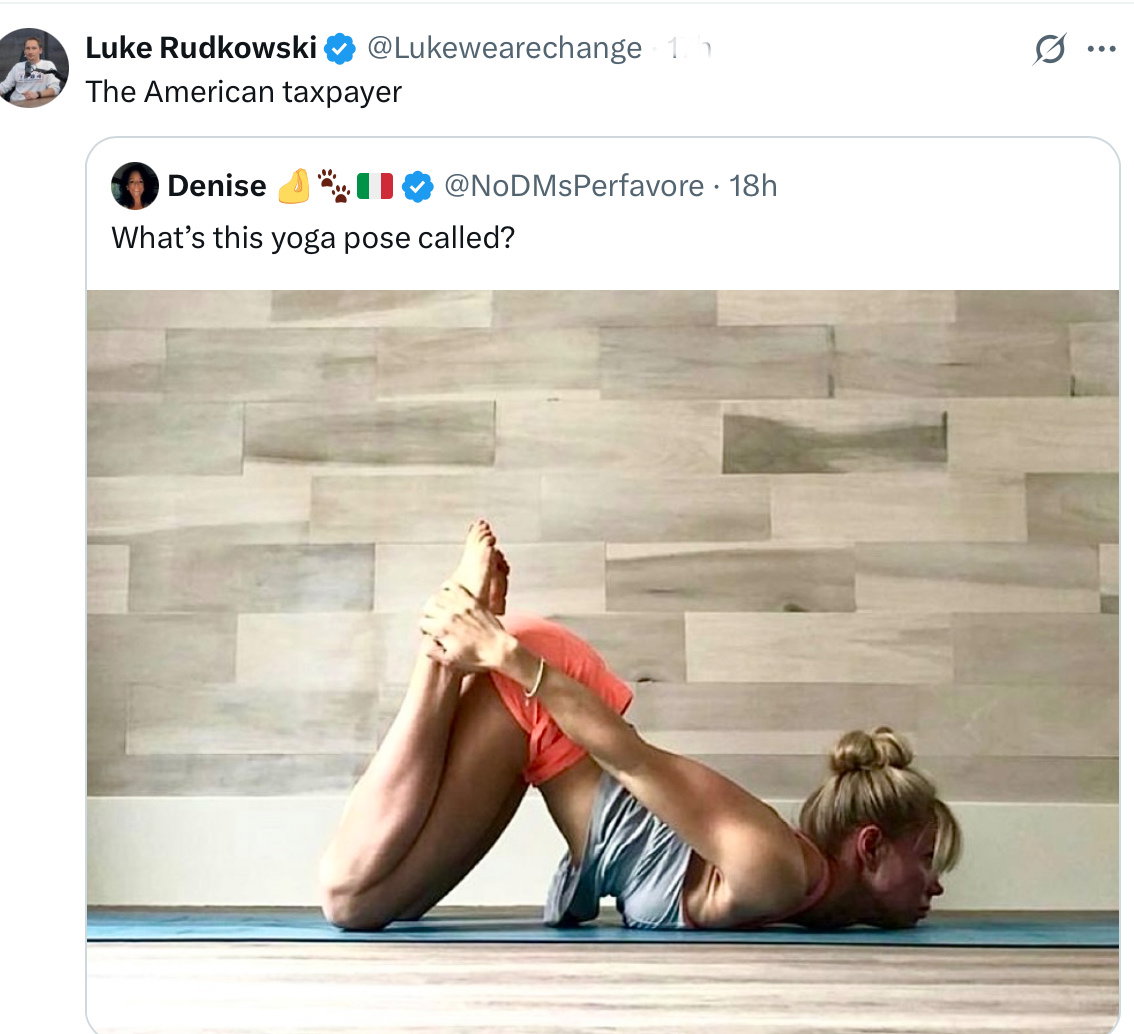This screenshot has width=1134, height=1034.
Task: Click Denise's small profile avatar
Action: click(x=135, y=186)
